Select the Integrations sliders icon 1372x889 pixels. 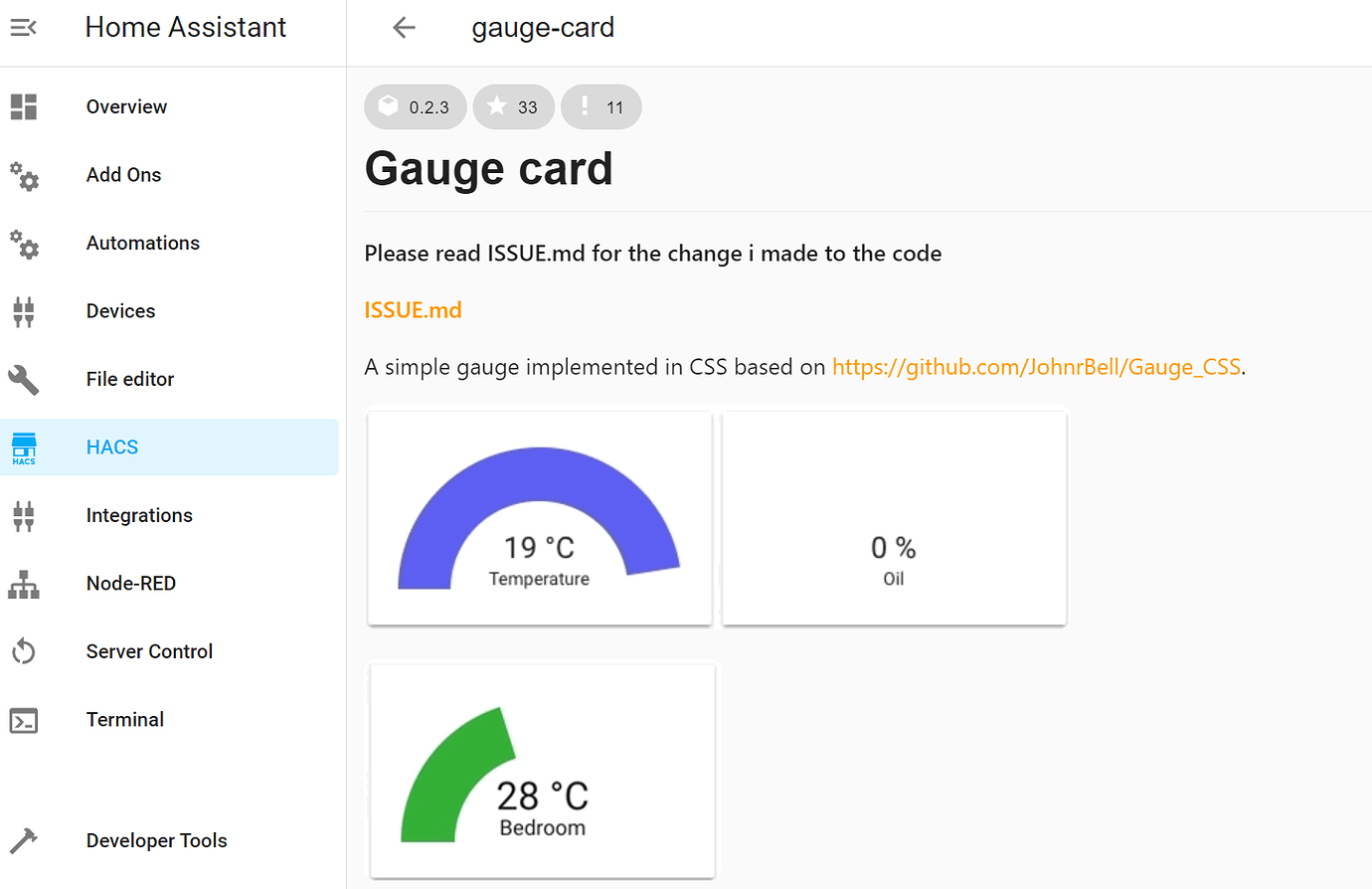[23, 515]
